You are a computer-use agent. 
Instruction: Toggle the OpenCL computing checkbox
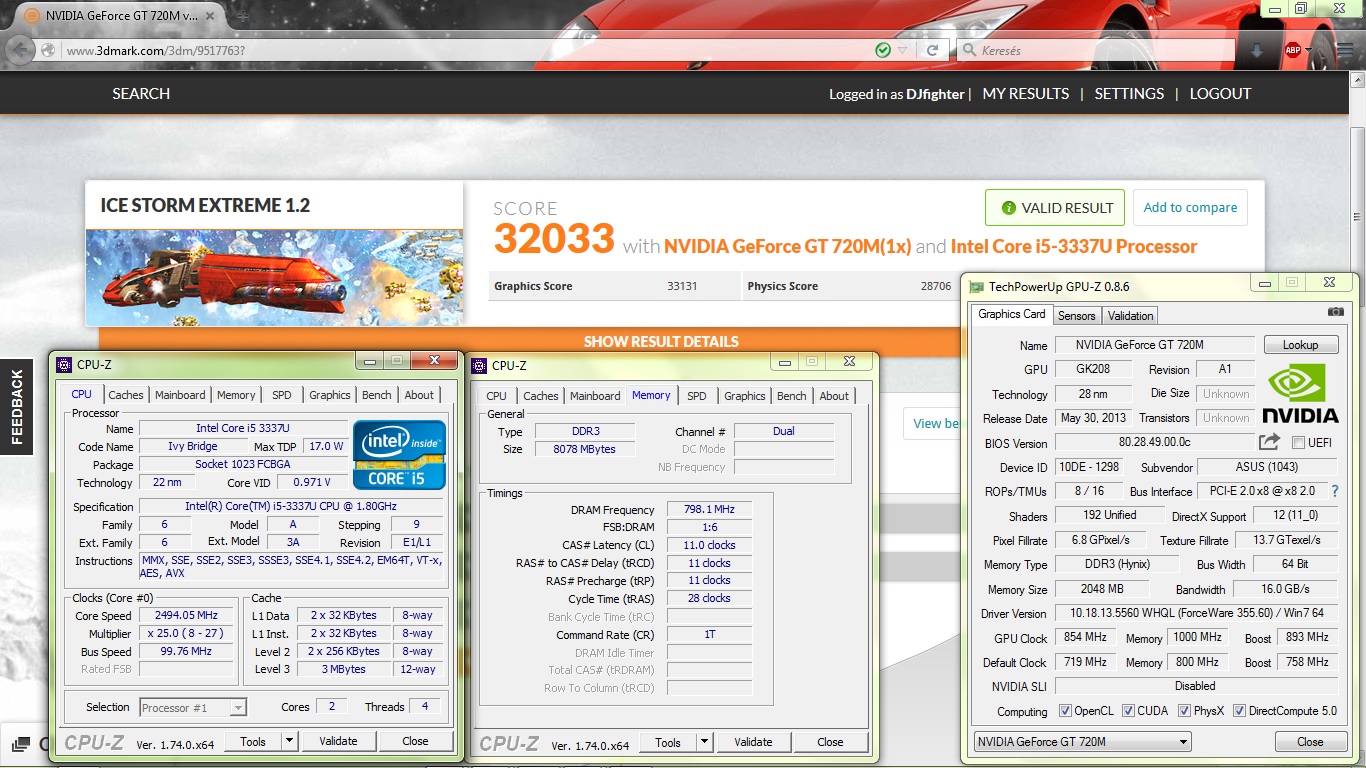[1065, 712]
